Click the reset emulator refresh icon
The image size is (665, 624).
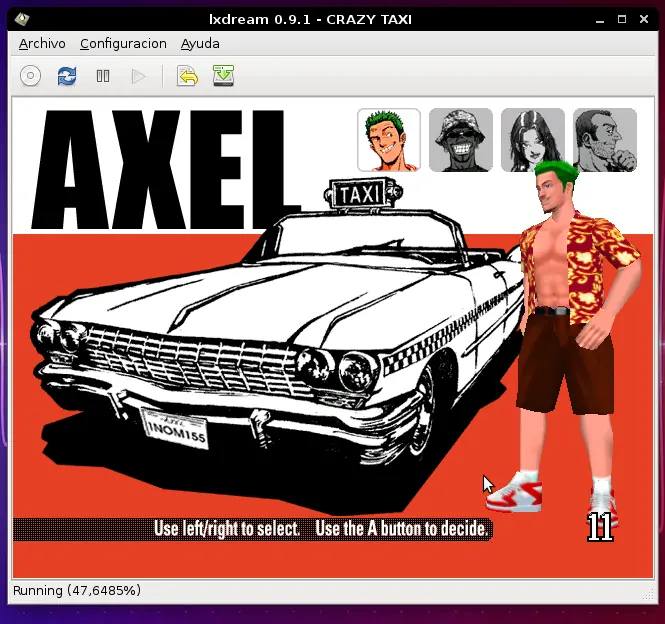[x=67, y=76]
